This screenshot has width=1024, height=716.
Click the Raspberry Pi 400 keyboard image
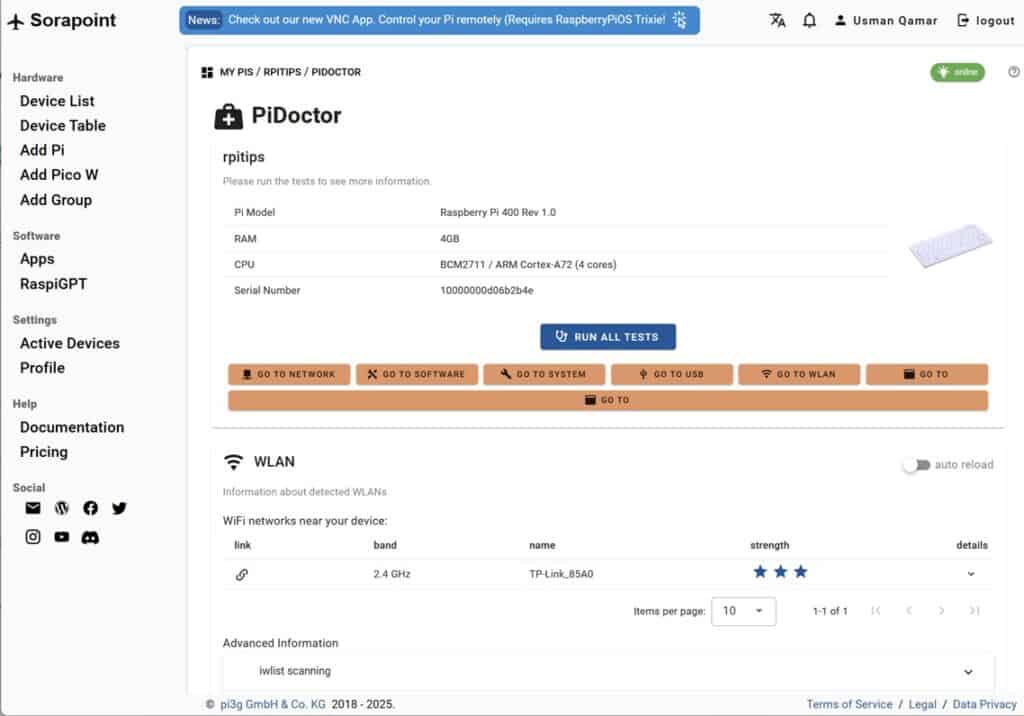pos(950,246)
